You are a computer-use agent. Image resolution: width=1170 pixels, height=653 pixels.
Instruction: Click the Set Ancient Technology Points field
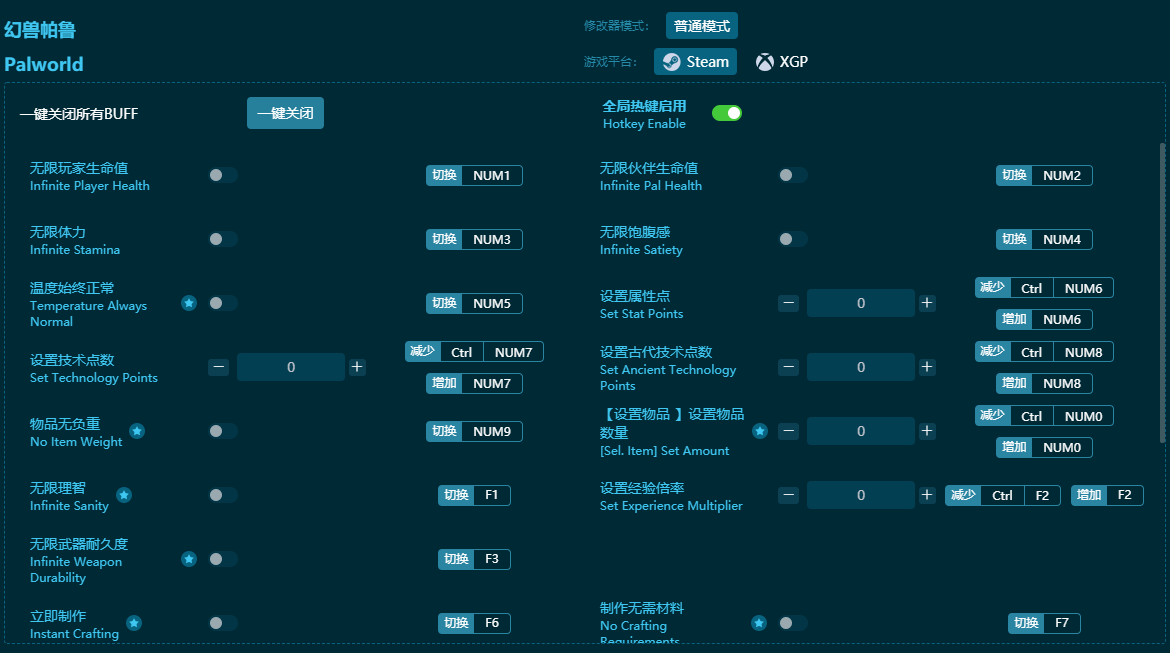860,366
